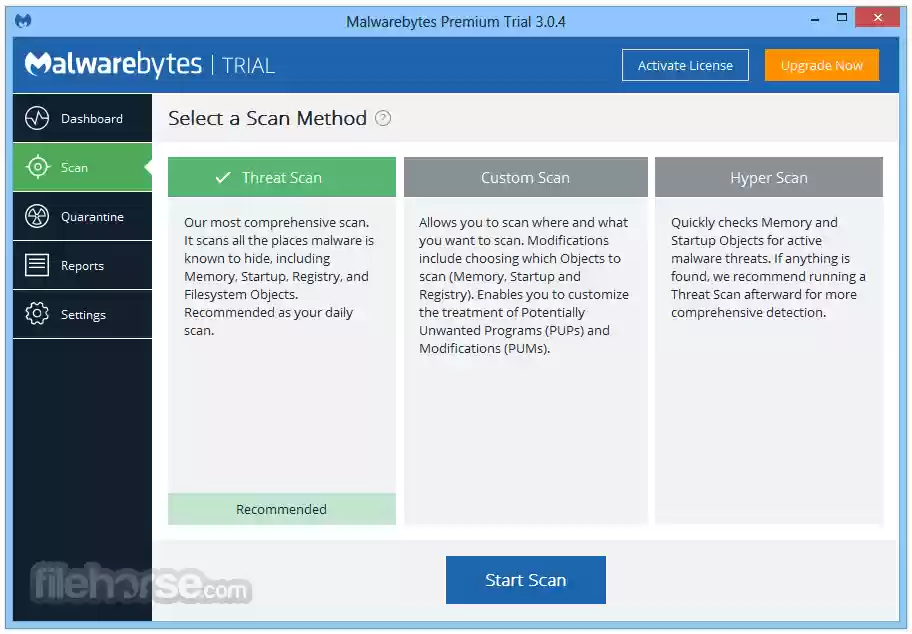Click the checkmark icon on Threat Scan
The width and height of the screenshot is (912, 634).
tap(223, 177)
